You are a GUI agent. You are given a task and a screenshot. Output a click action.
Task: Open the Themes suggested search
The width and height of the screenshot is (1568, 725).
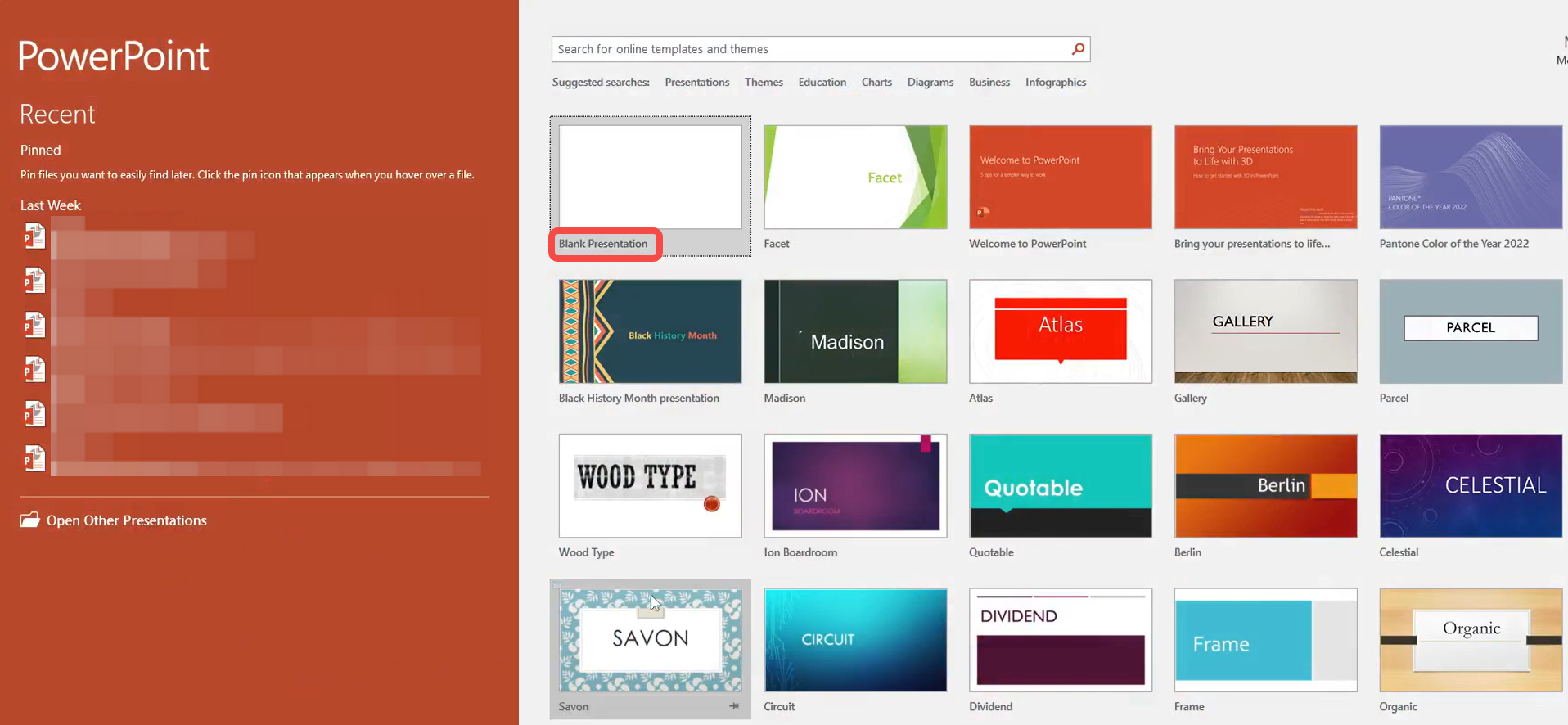tap(764, 82)
